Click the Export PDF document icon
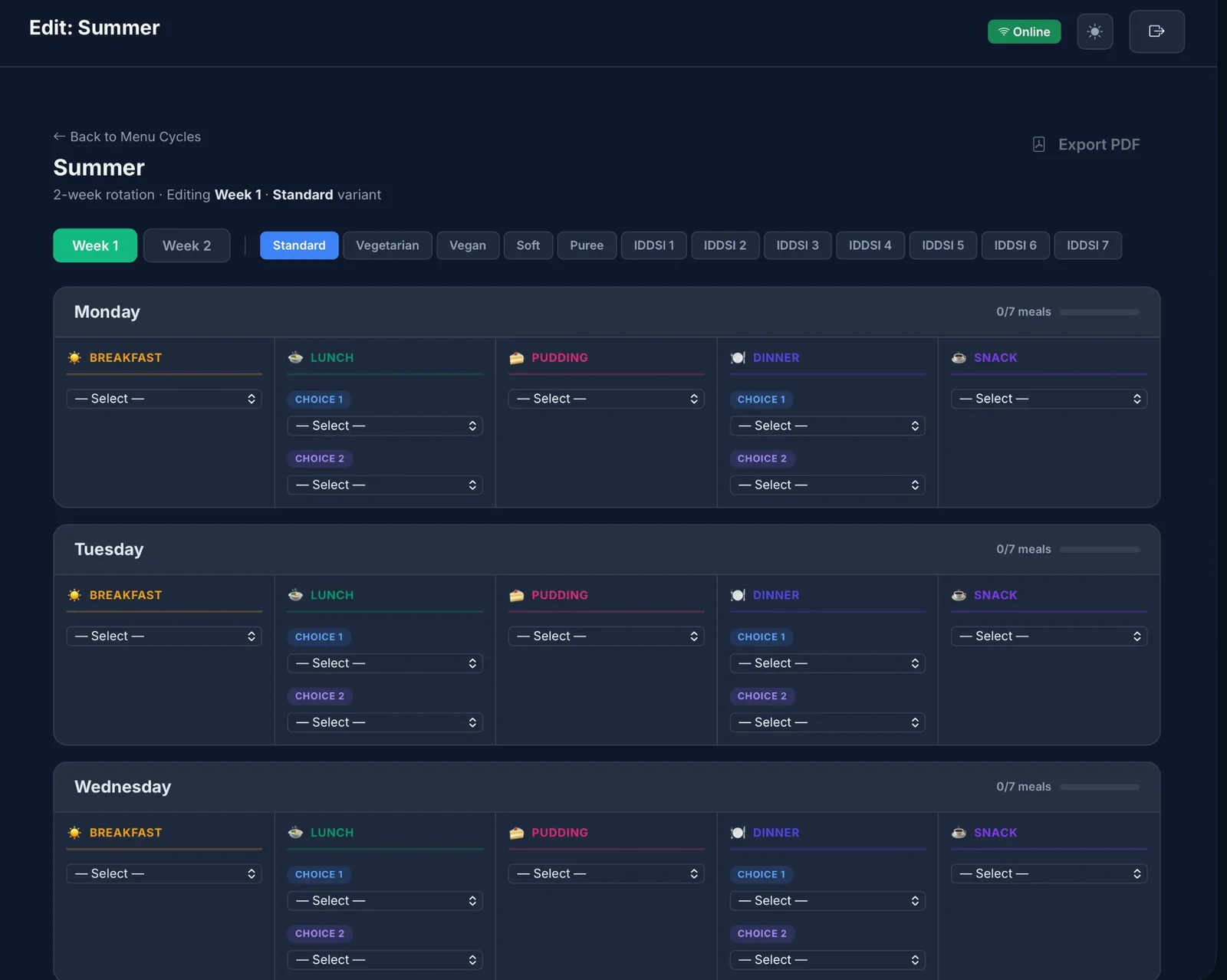1227x980 pixels. (1039, 144)
